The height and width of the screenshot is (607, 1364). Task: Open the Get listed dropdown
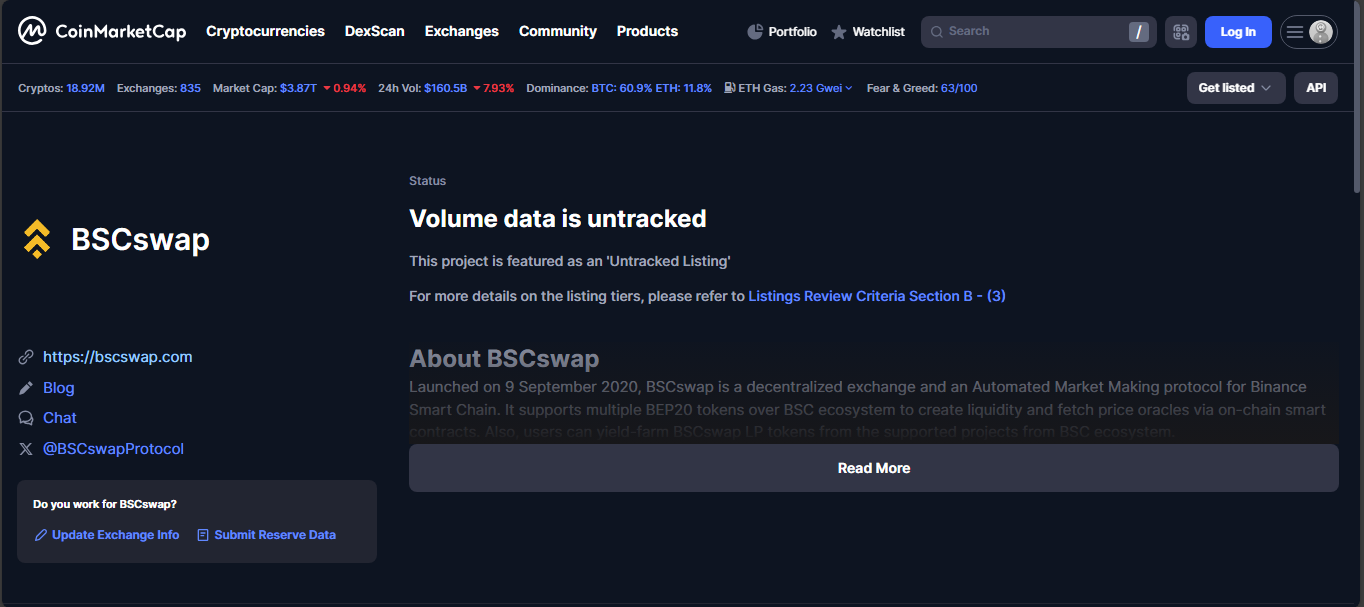(1236, 88)
